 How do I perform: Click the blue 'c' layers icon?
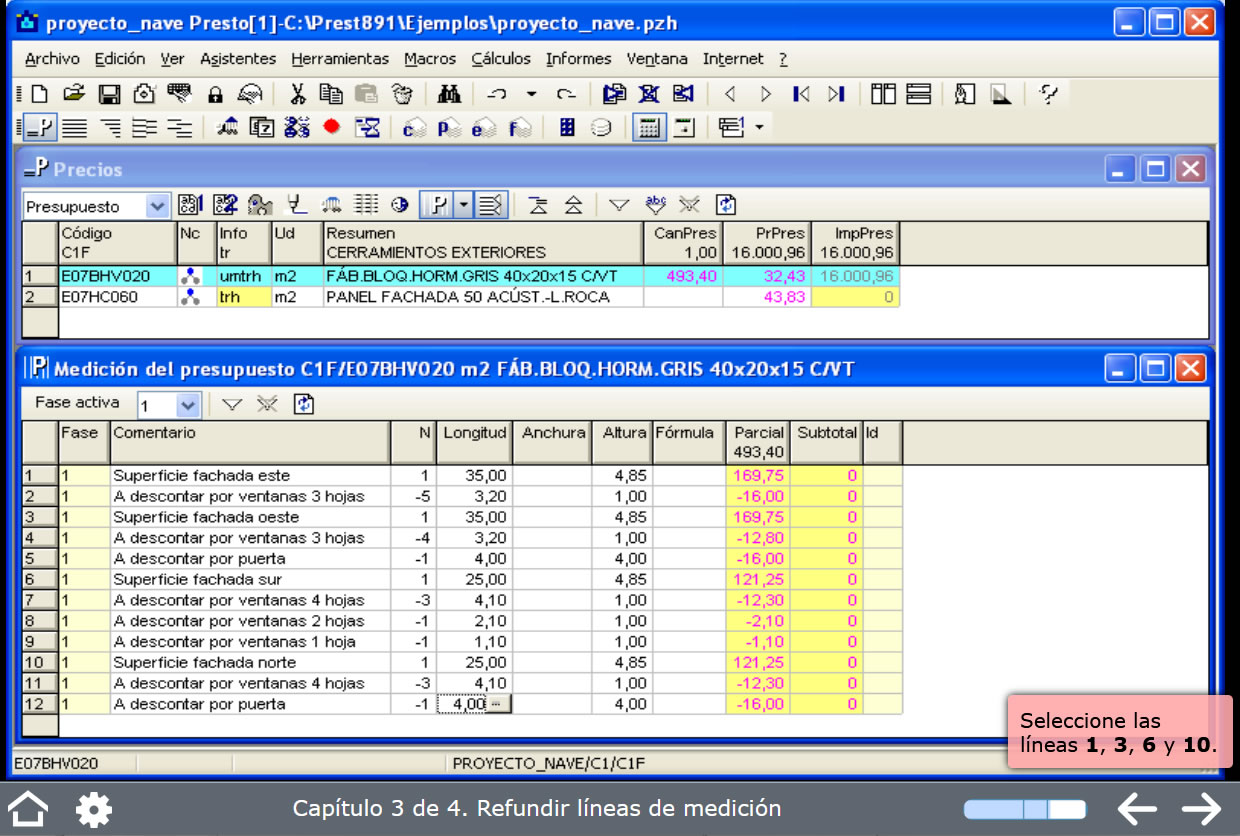pyautogui.click(x=414, y=127)
